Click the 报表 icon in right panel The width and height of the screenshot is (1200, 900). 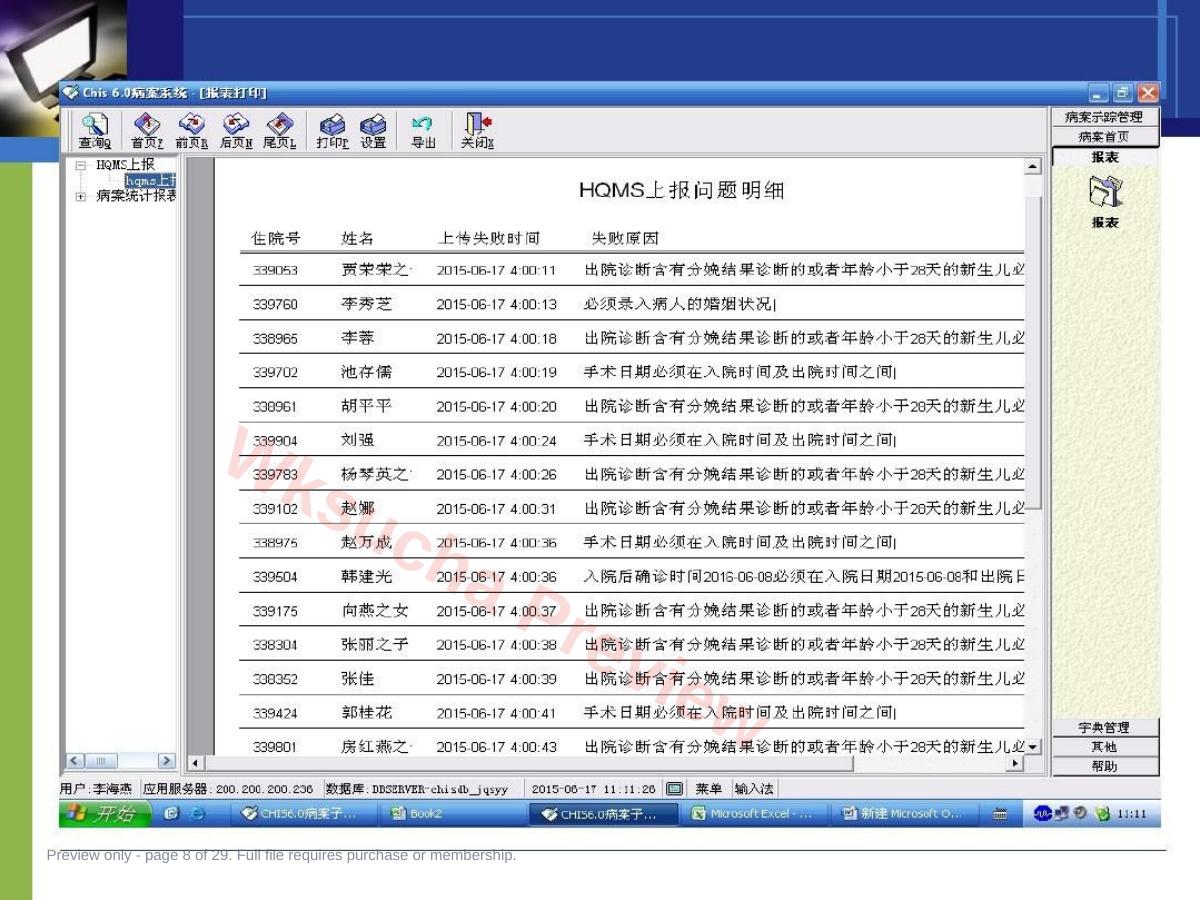pyautogui.click(x=1105, y=192)
